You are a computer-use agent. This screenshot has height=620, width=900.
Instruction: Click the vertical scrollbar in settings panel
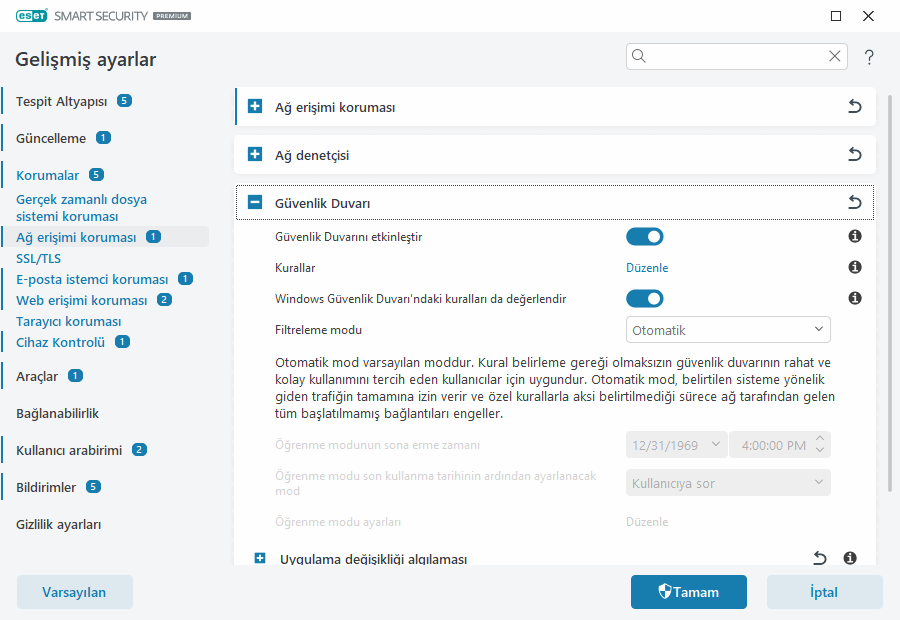pos(890,300)
